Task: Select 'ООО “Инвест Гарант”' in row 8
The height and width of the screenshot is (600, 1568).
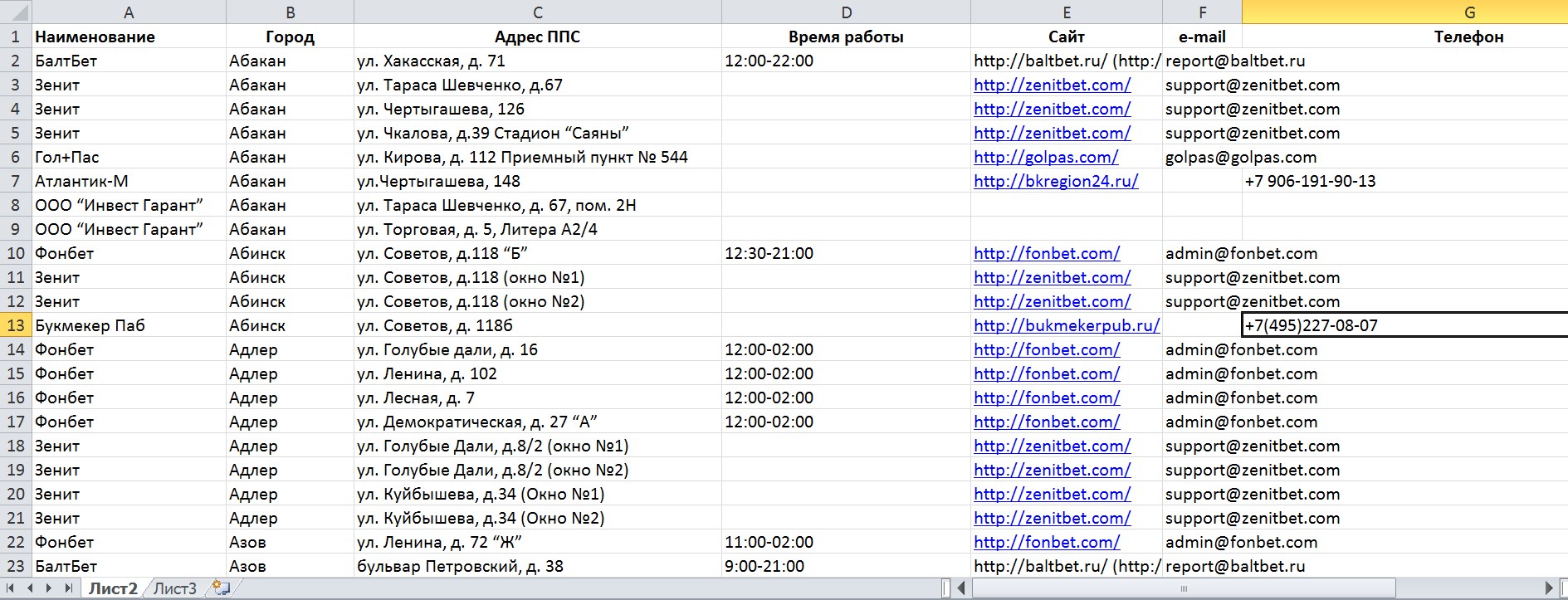Action: click(x=129, y=205)
